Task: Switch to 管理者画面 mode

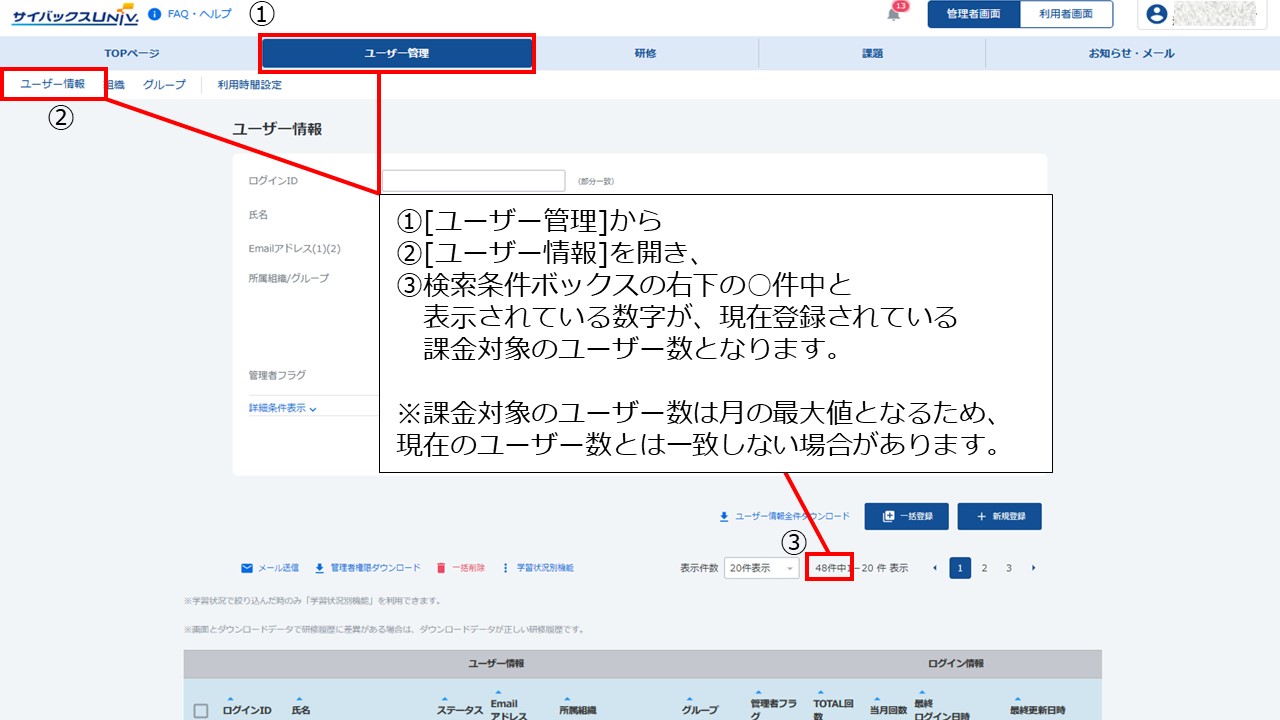Action: [973, 14]
